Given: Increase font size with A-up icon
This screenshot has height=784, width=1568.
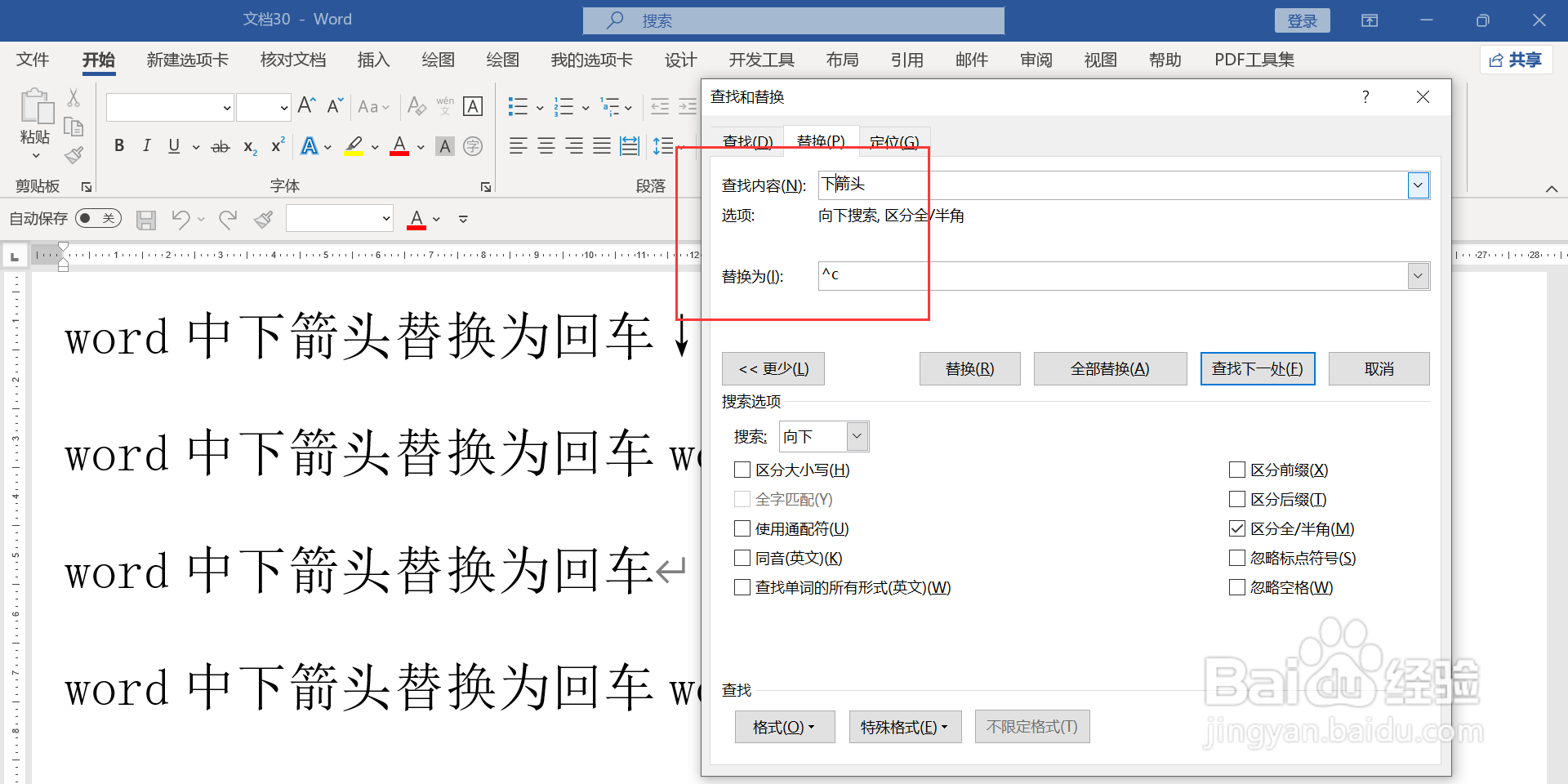Looking at the screenshot, I should click(x=307, y=105).
